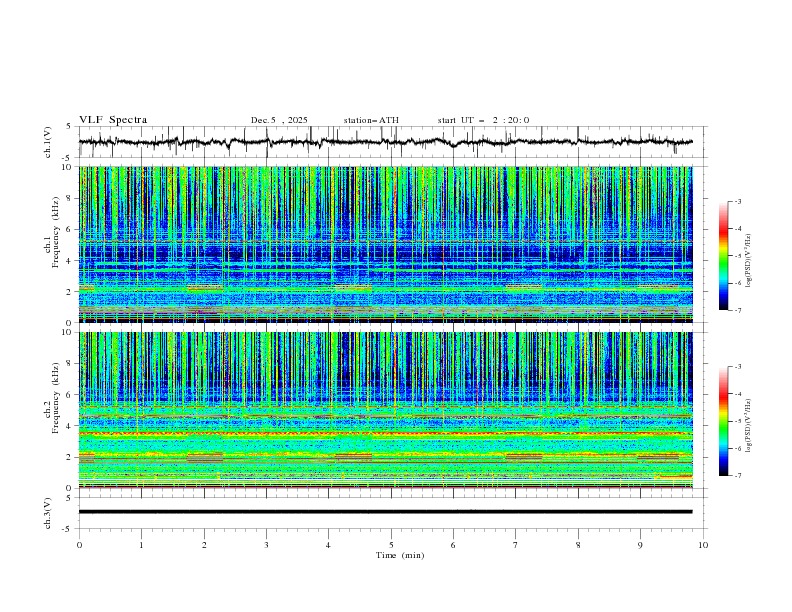Click the Time (min) axis label
The height and width of the screenshot is (612, 792).
tap(399, 555)
